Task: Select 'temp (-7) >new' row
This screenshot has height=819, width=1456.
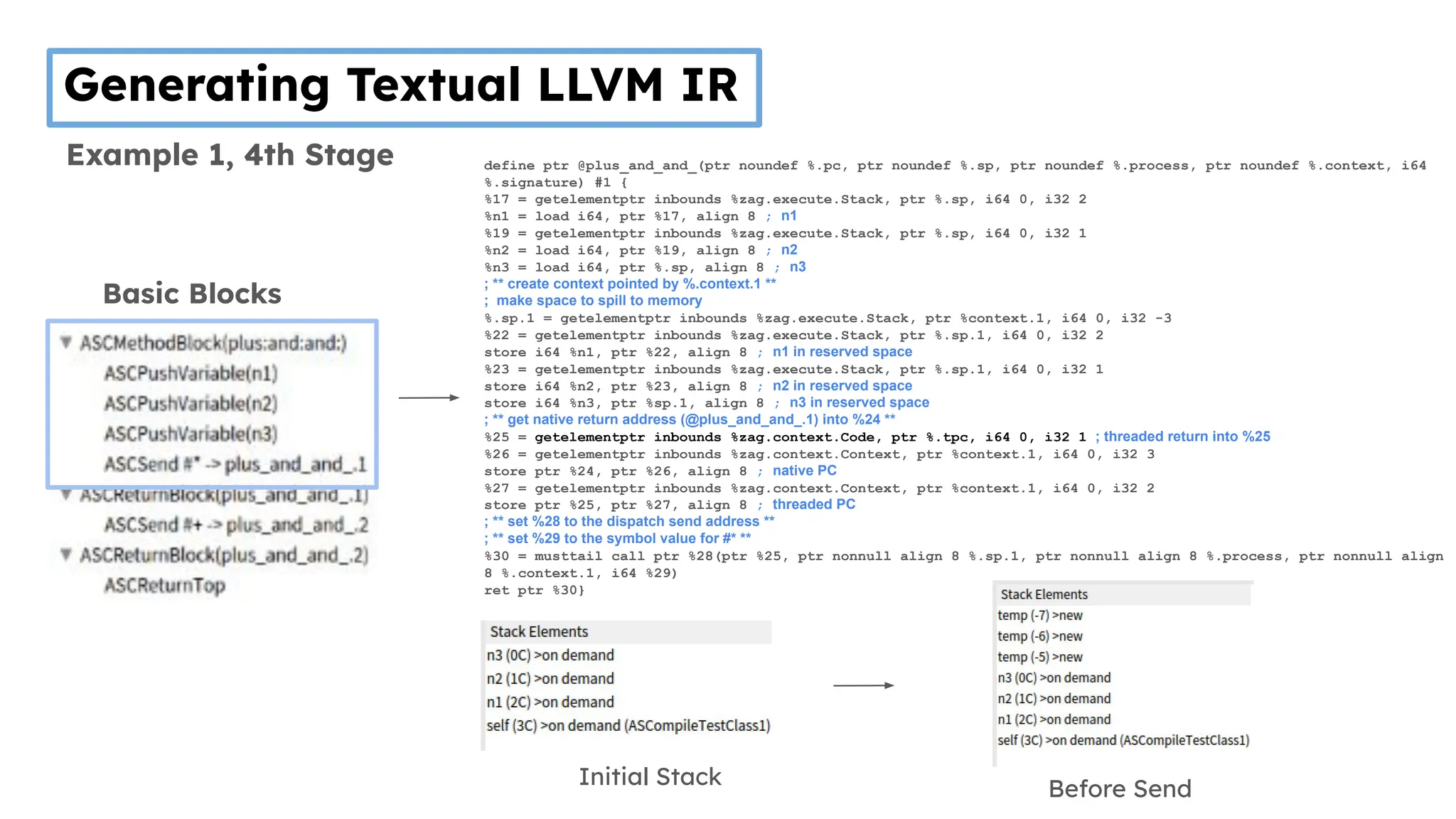Action: [x=1039, y=616]
